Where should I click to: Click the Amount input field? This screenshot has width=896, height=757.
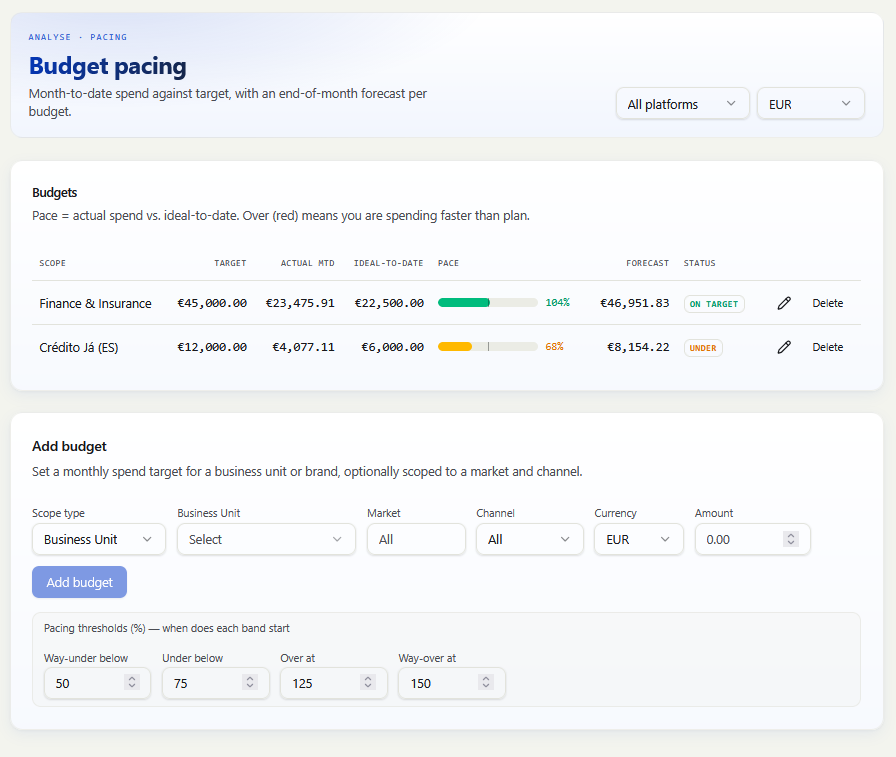pos(753,539)
